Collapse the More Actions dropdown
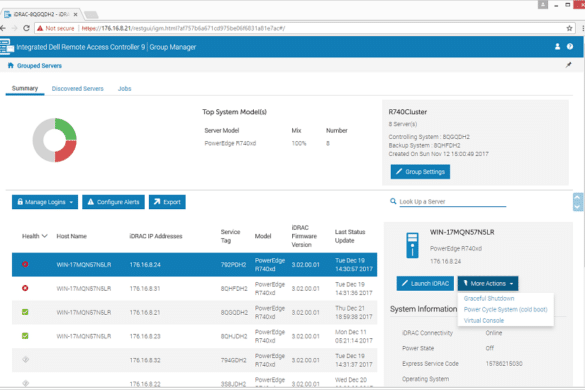Screen dimensions: 585x390 [x=488, y=284]
